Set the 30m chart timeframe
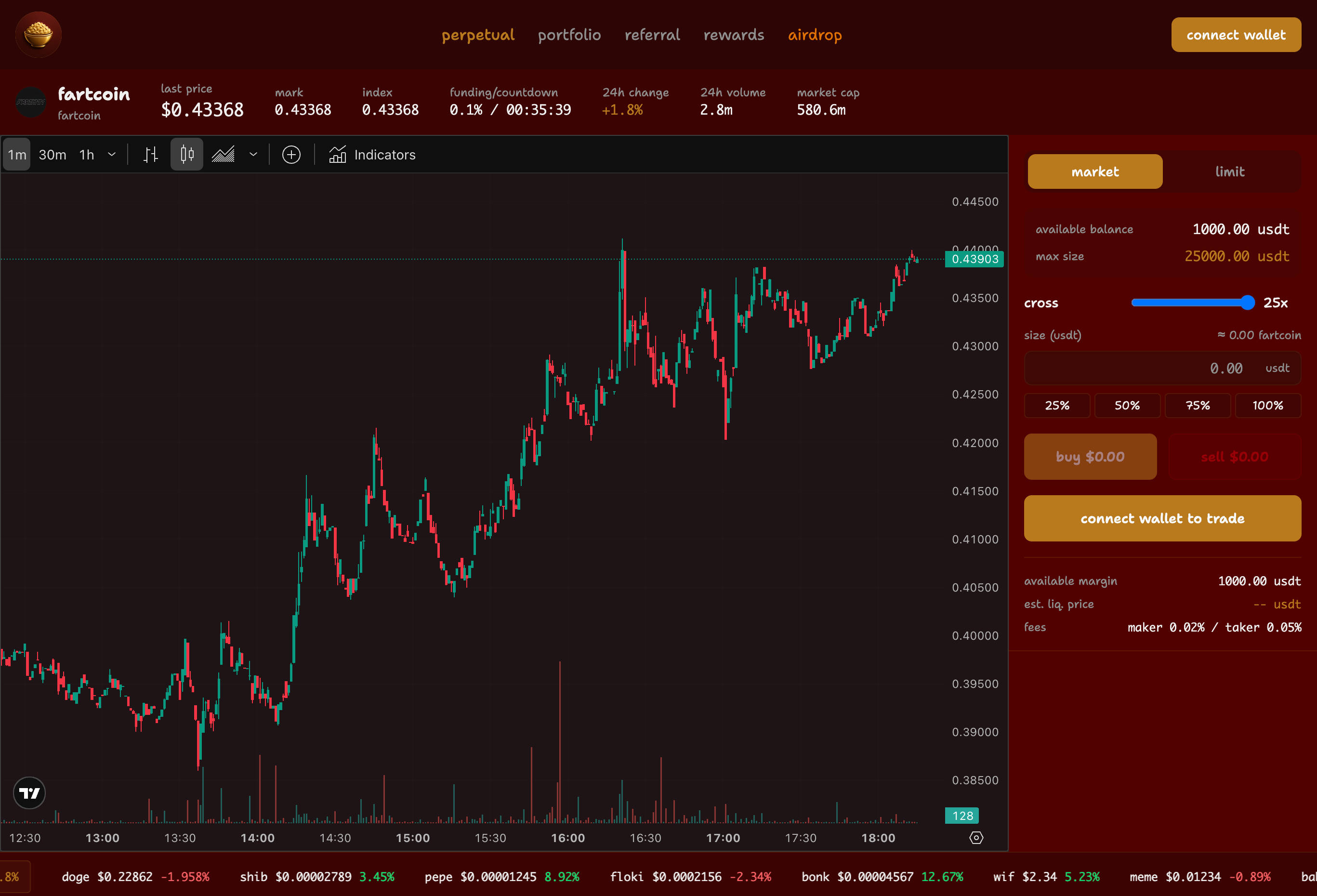 (x=52, y=155)
